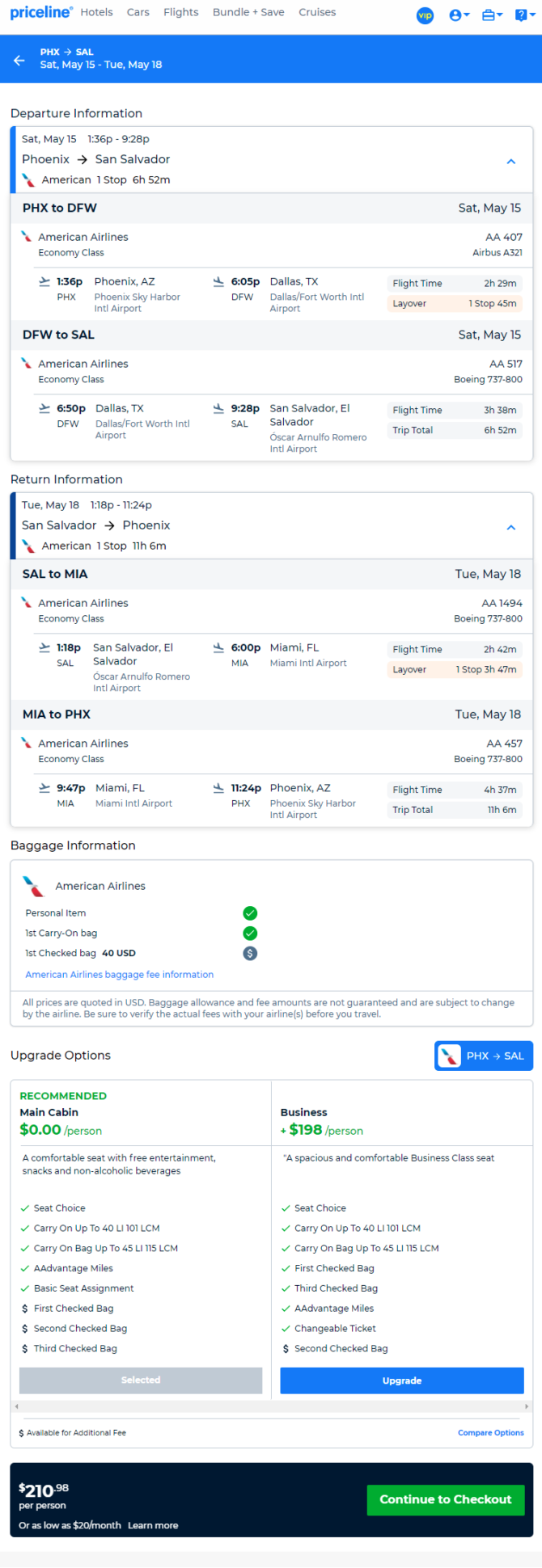Screen dimensions: 542x1568
Task: Open the help question mark icon
Action: [523, 15]
